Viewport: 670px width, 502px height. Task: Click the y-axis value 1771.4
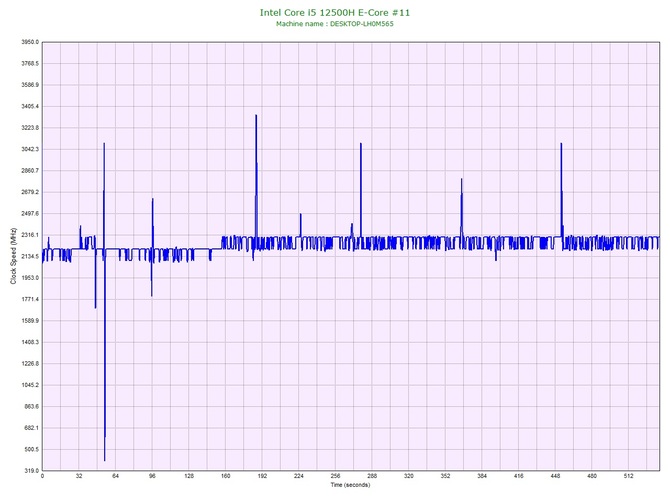click(30, 299)
